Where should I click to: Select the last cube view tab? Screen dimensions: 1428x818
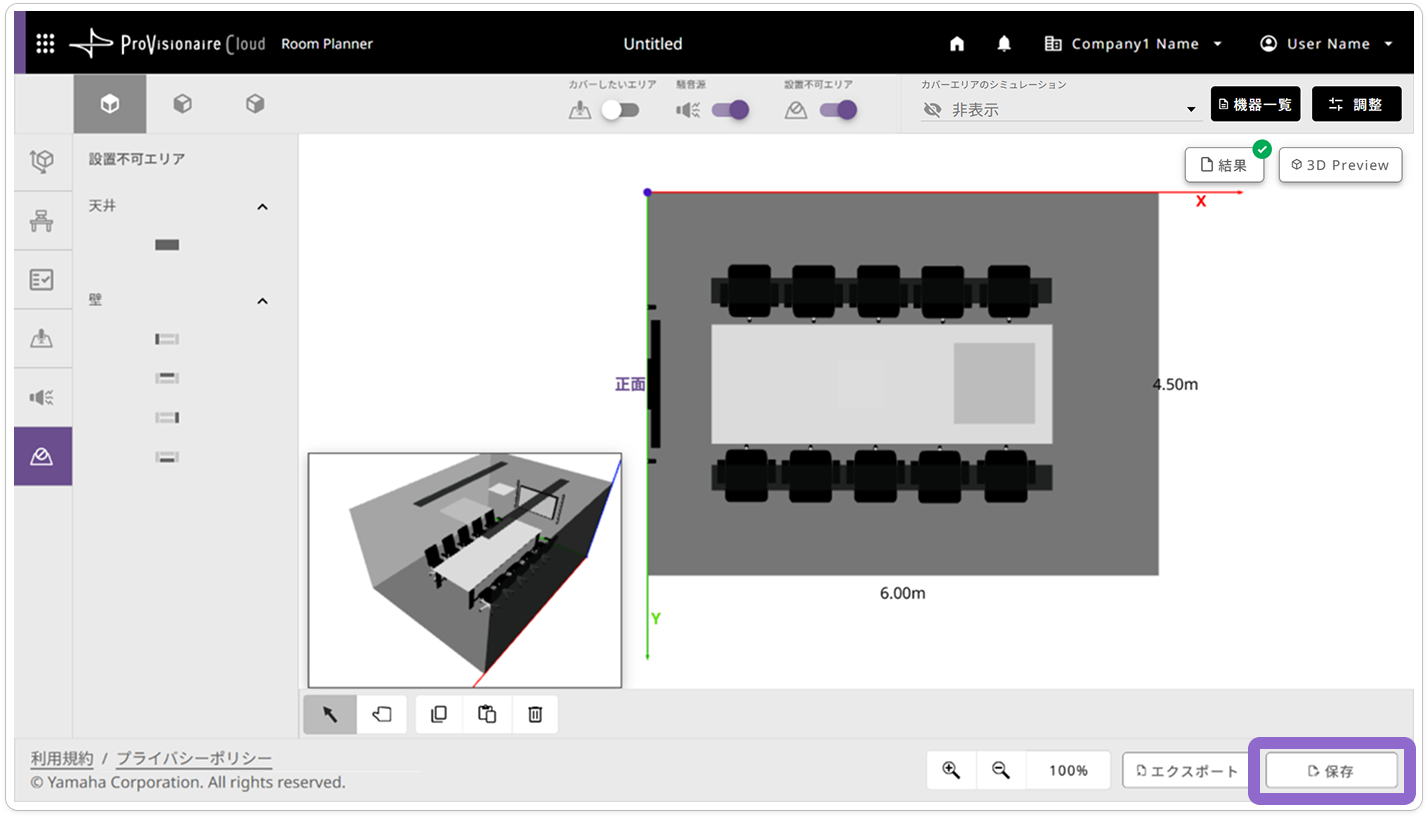click(255, 104)
